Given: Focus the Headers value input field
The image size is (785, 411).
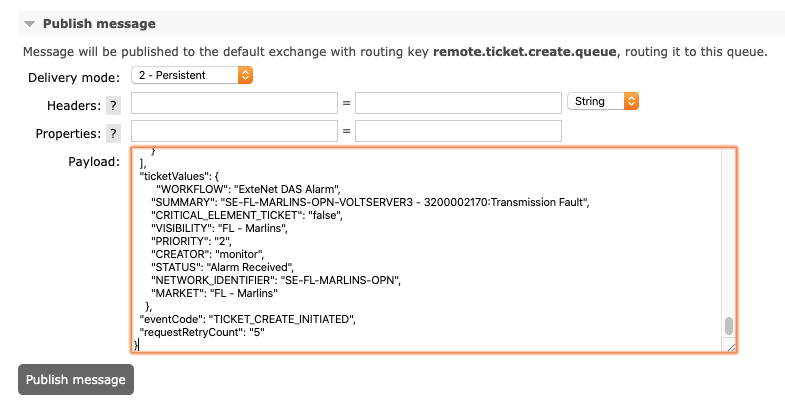Looking at the screenshot, I should (x=457, y=103).
